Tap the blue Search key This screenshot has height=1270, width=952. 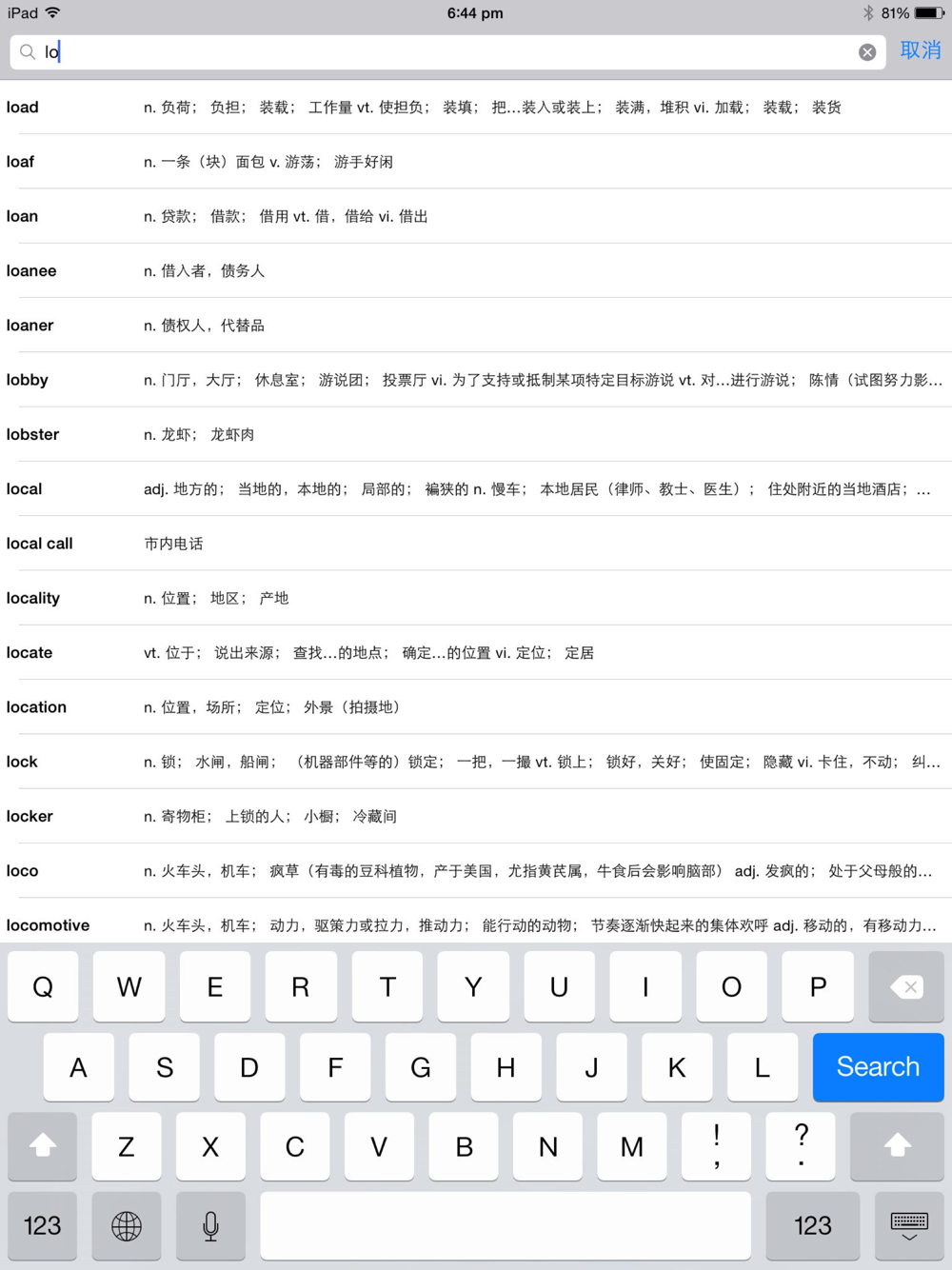(878, 1067)
